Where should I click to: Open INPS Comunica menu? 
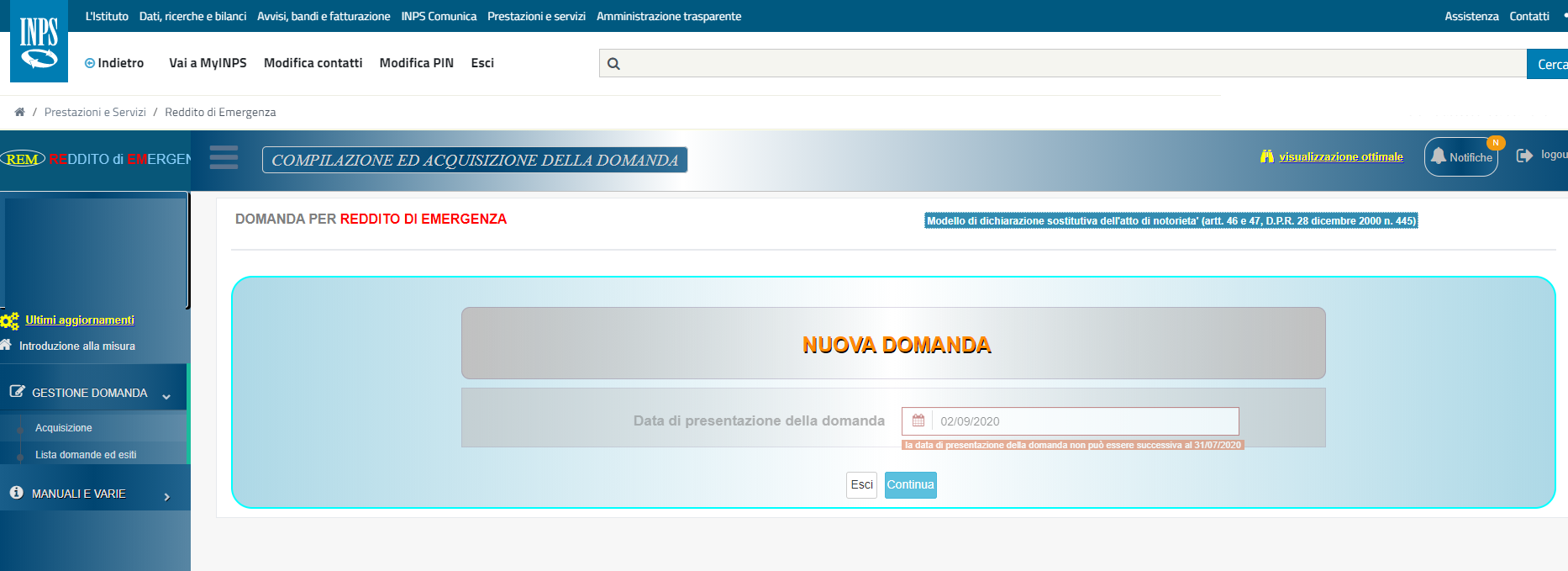(439, 16)
